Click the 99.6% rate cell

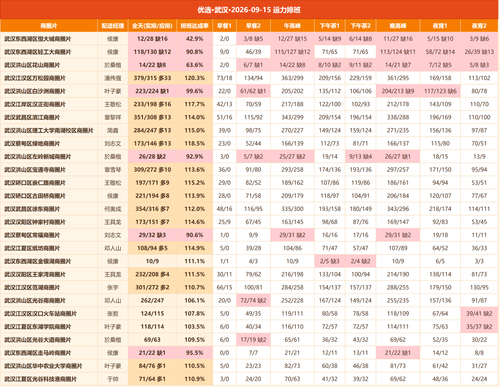point(195,91)
